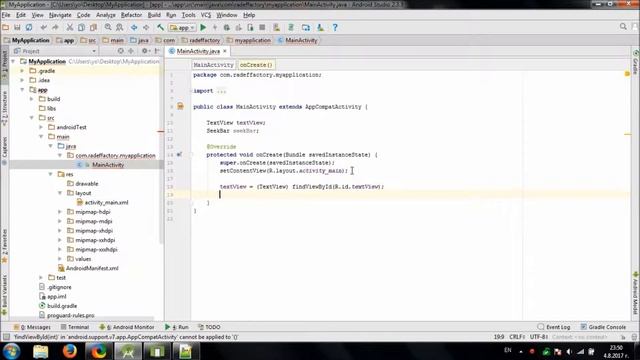This screenshot has width=640, height=360.
Task: Expand the values folder
Action: 60,259
